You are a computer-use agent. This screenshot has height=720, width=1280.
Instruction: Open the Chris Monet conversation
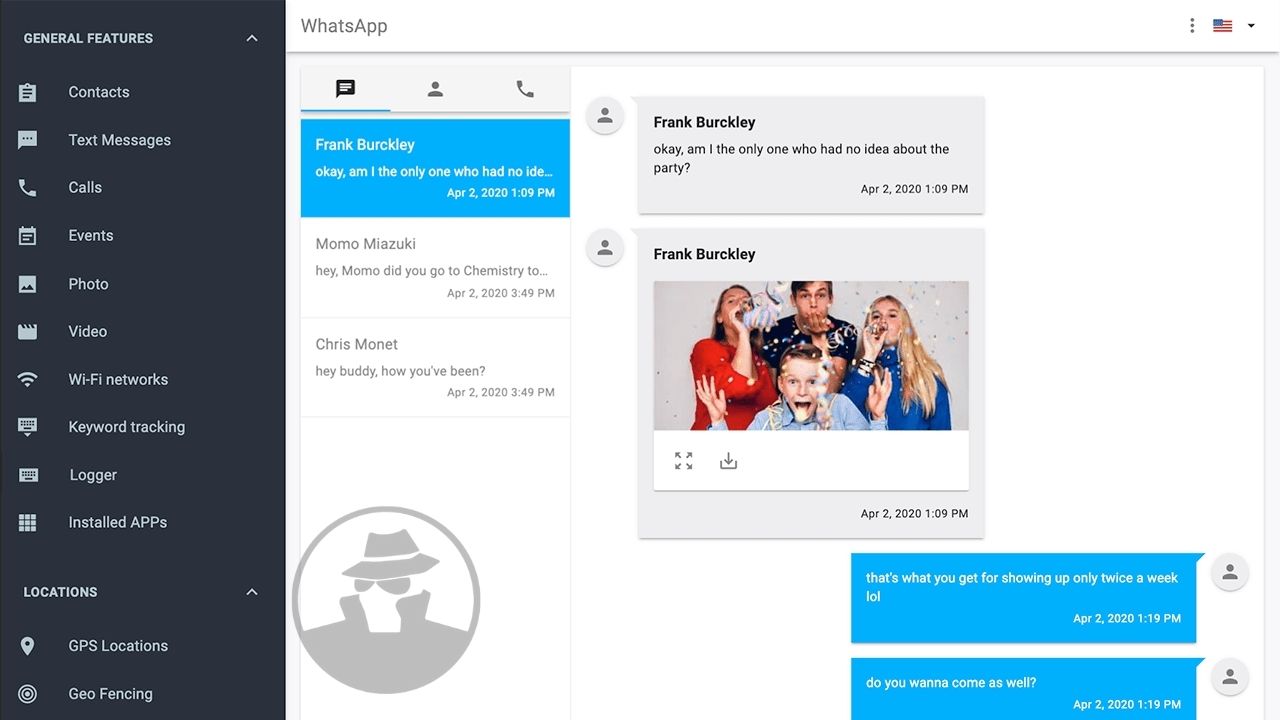point(435,368)
